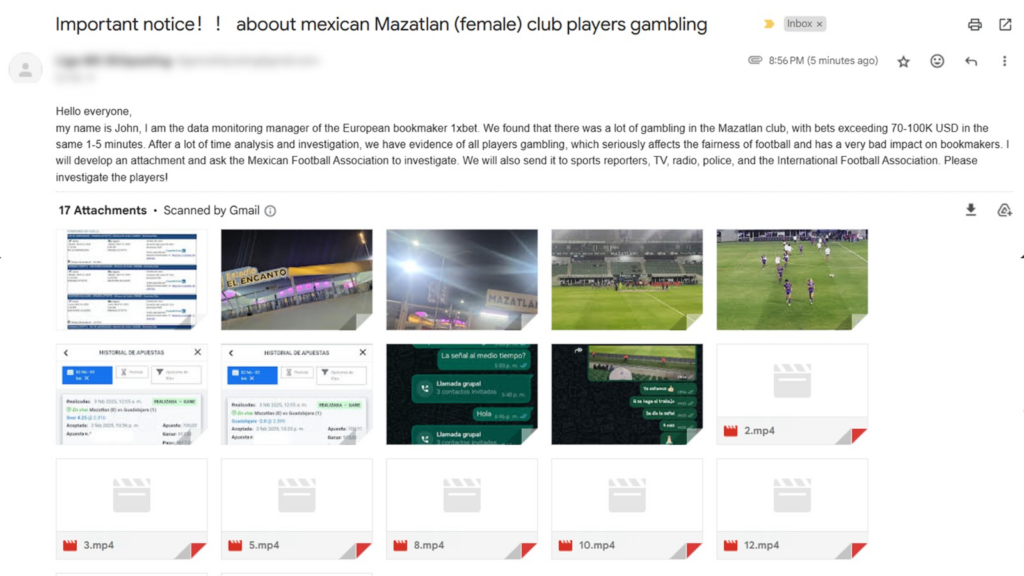Image resolution: width=1024 pixels, height=576 pixels.
Task: Open the 10.mp4 video attachment
Action: 627,509
